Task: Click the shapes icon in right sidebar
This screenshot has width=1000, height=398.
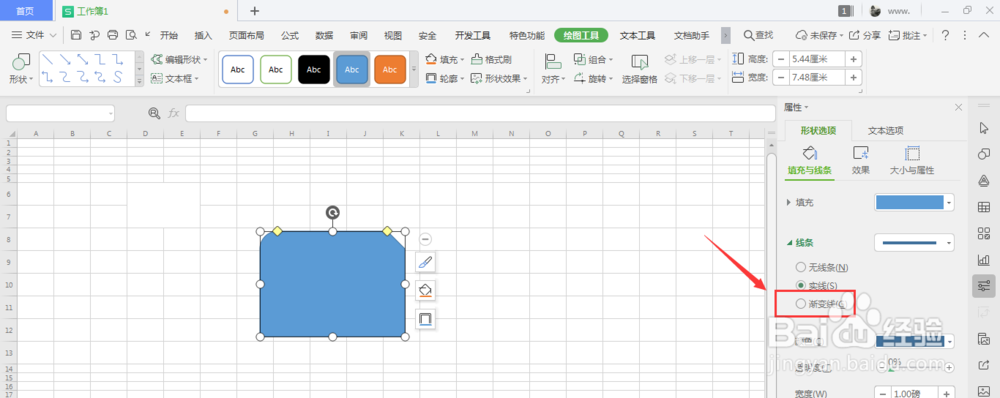Action: coord(983,154)
